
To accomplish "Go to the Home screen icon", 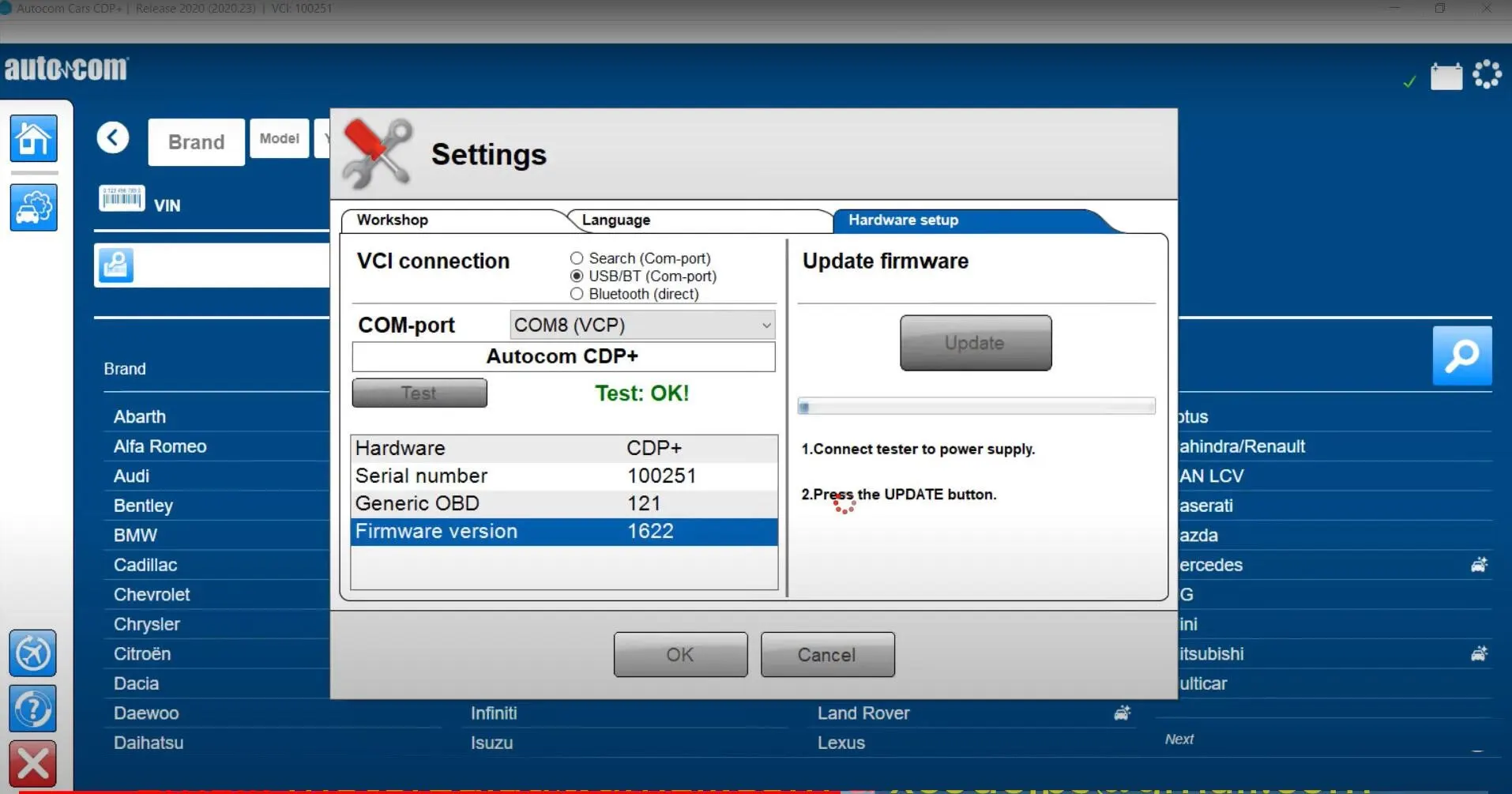I will [x=33, y=138].
